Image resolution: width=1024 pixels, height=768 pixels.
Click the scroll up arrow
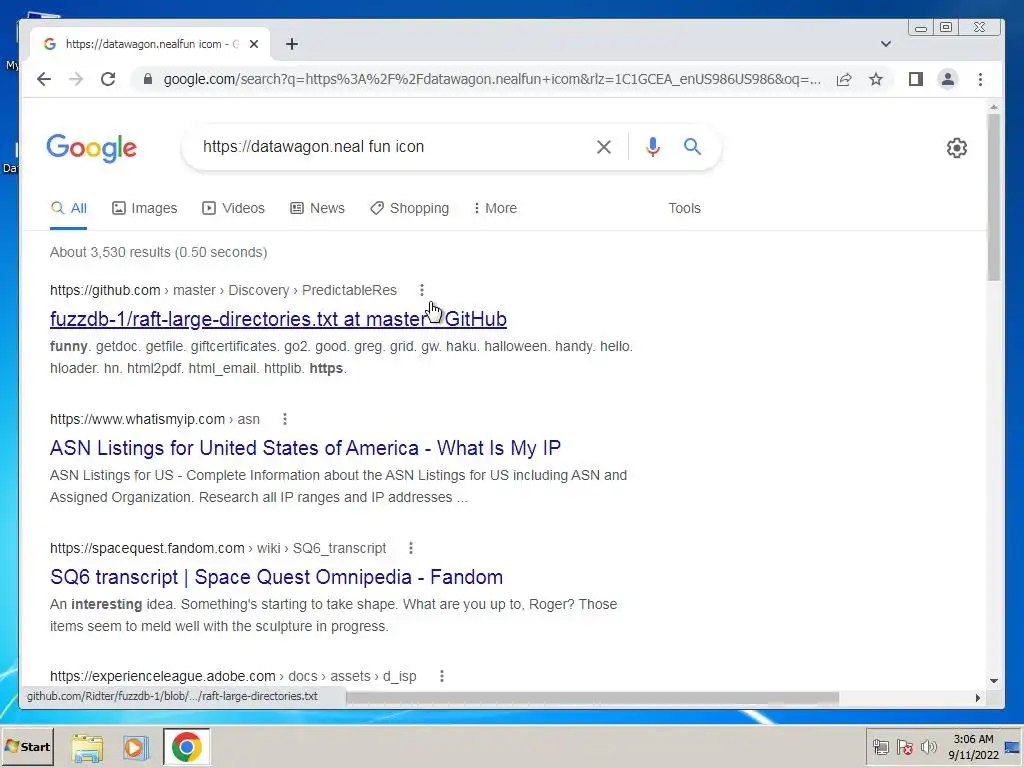coord(993,106)
